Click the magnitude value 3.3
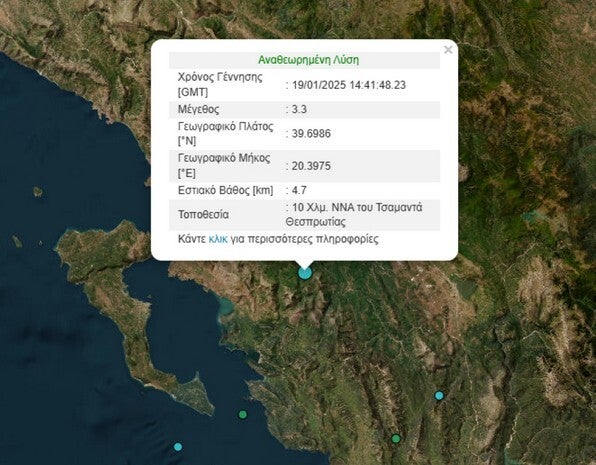 (299, 110)
